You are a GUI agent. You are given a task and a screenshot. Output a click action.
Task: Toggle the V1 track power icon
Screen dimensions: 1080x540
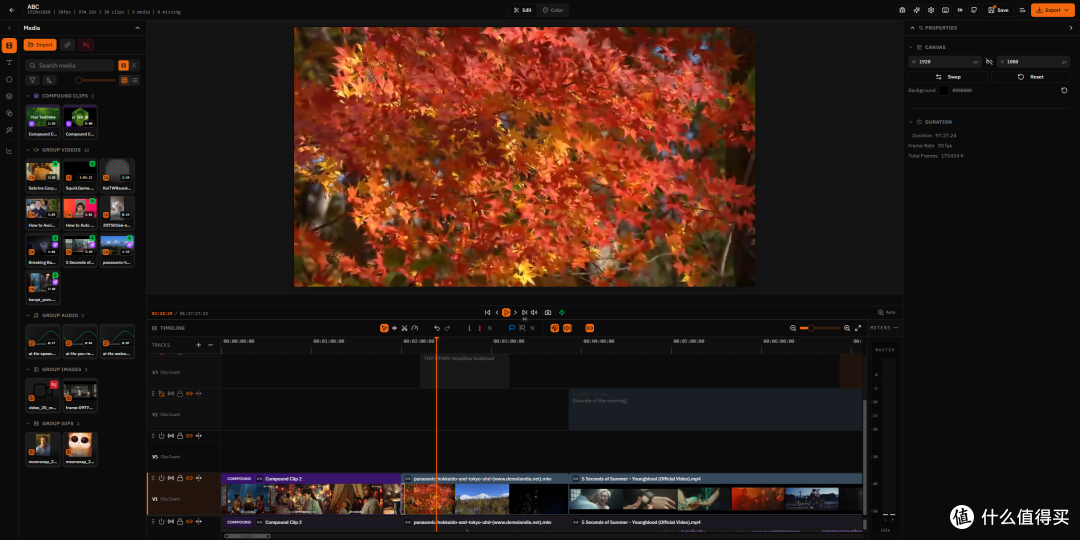click(161, 478)
